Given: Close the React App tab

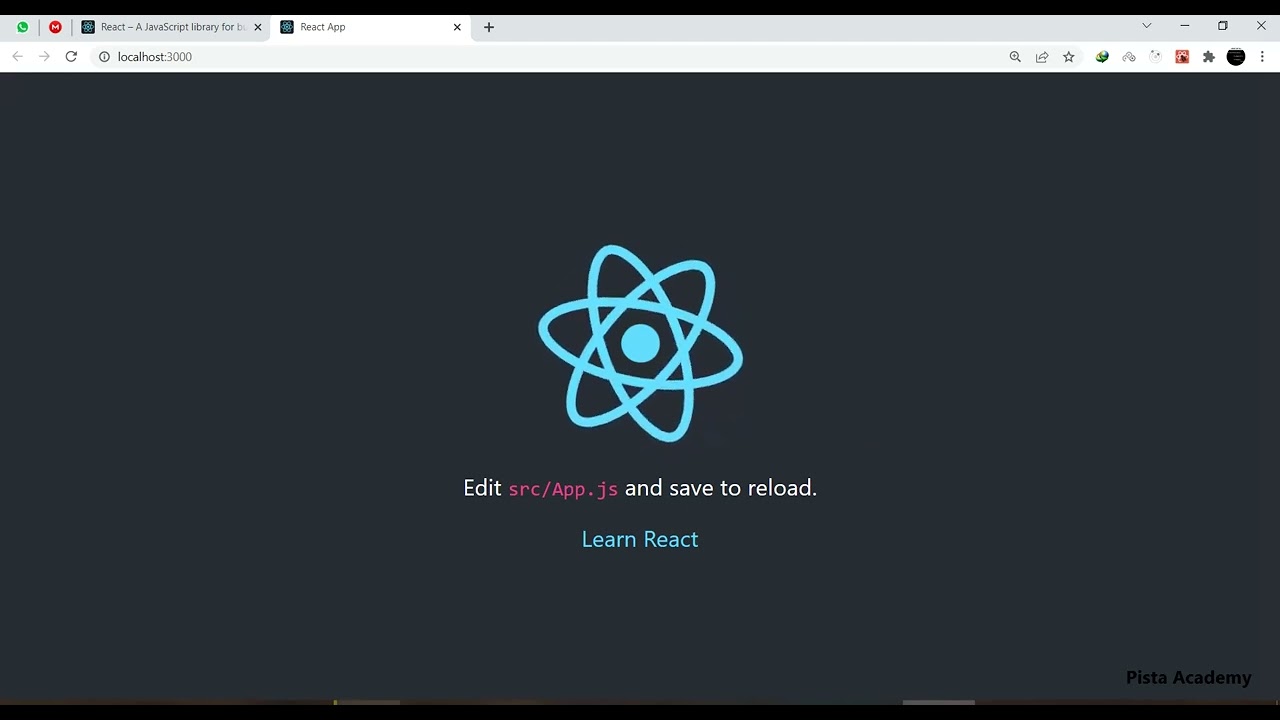Looking at the screenshot, I should [457, 27].
